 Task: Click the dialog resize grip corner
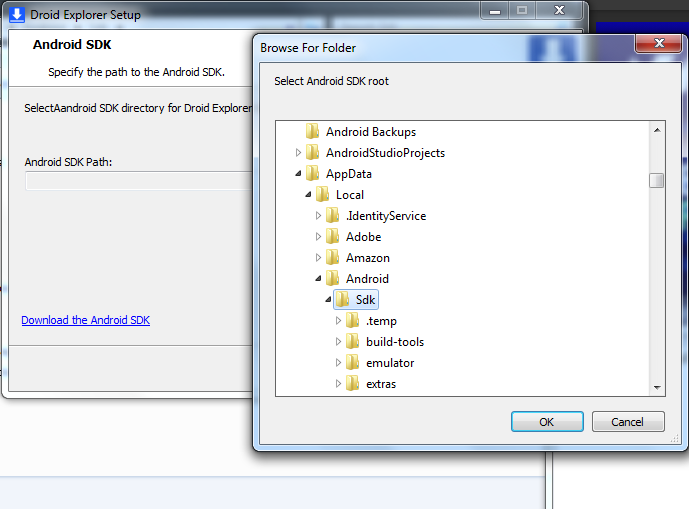(675, 438)
